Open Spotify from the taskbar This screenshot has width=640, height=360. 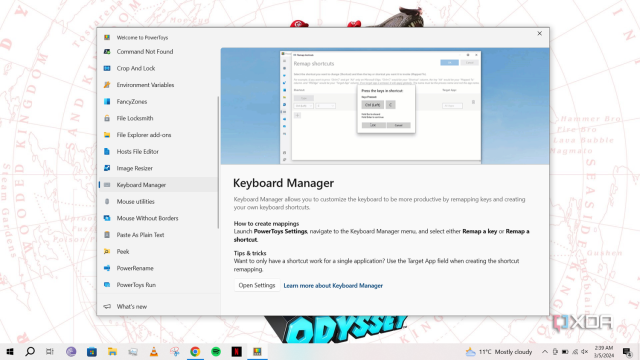216,351
